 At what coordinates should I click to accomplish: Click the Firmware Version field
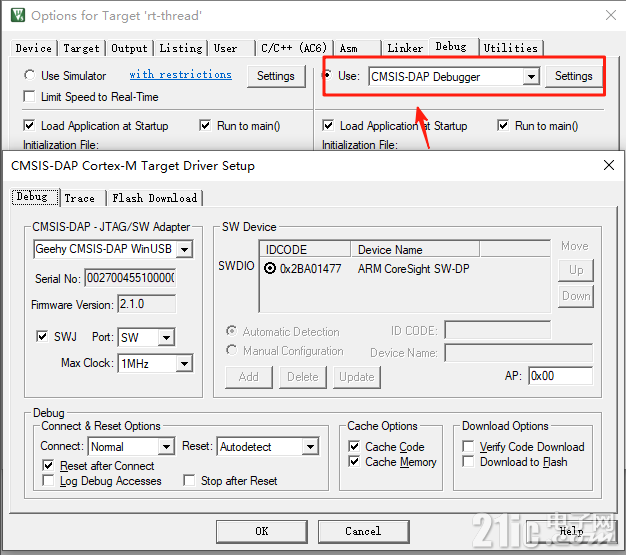point(146,304)
